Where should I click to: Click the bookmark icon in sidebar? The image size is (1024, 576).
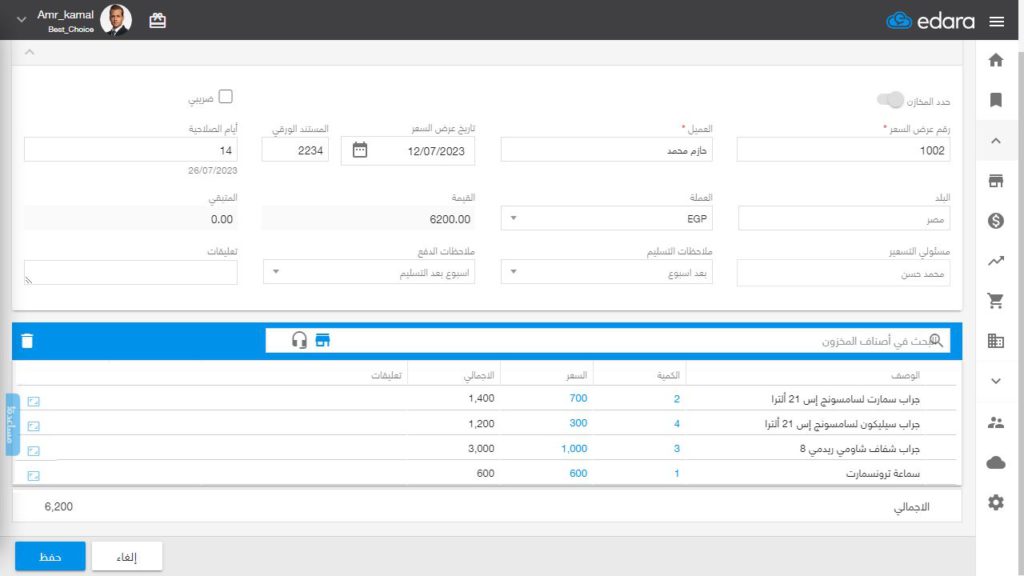point(995,100)
